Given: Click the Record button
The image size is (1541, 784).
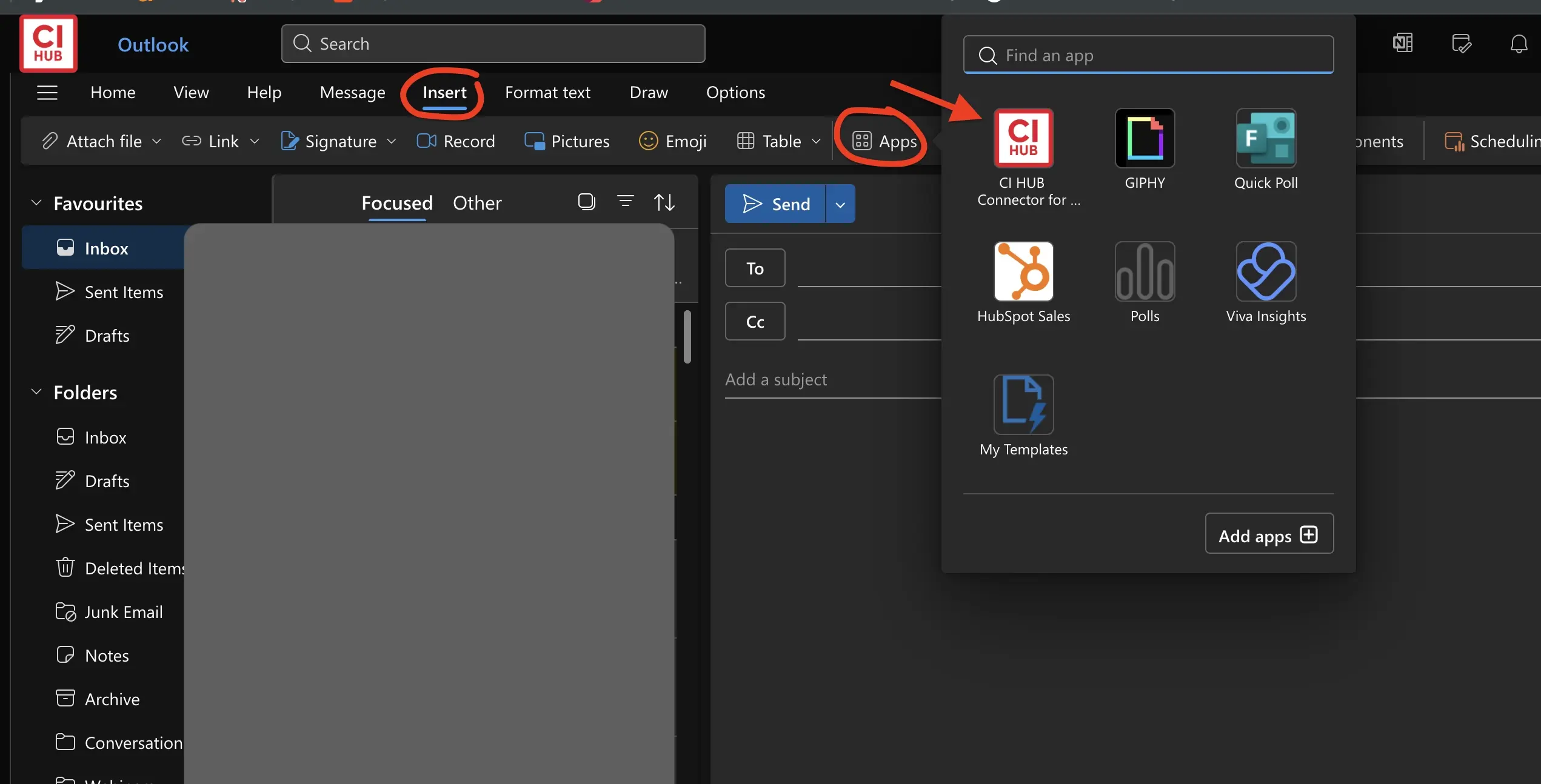Looking at the screenshot, I should pyautogui.click(x=456, y=141).
